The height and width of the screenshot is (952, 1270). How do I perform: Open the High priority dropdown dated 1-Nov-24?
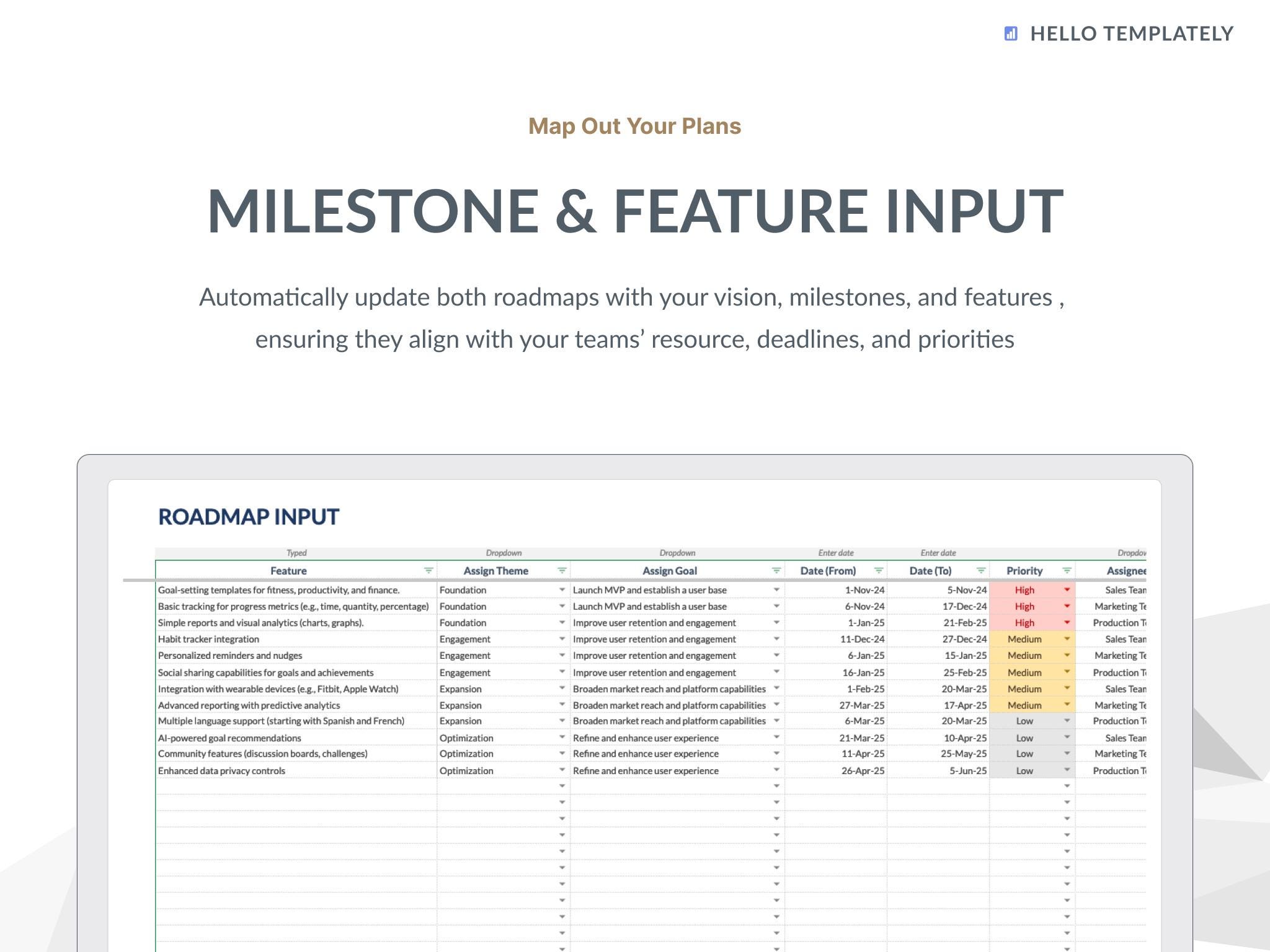click(x=1067, y=589)
